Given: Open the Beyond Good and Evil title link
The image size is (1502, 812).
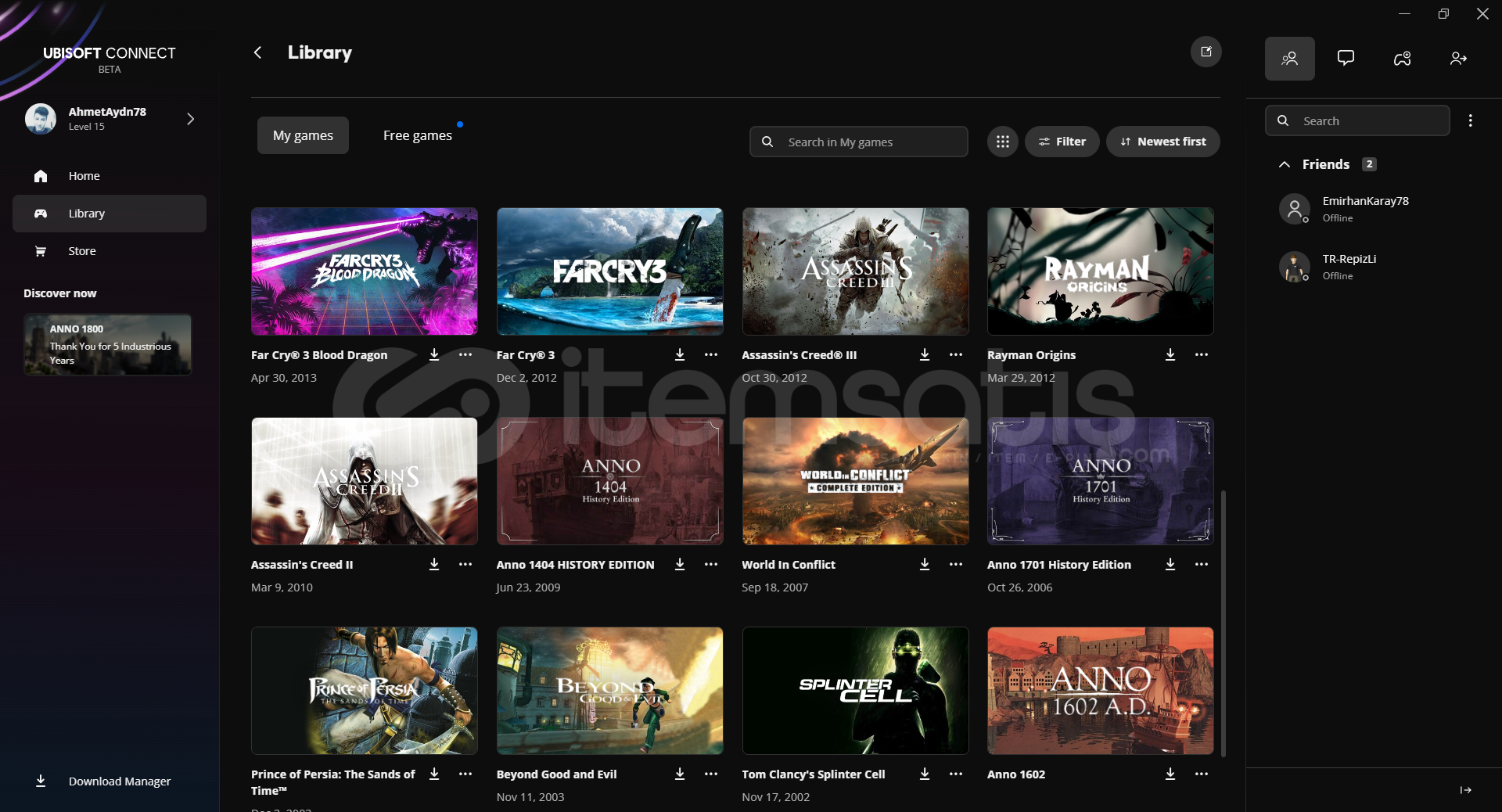Looking at the screenshot, I should pos(556,774).
